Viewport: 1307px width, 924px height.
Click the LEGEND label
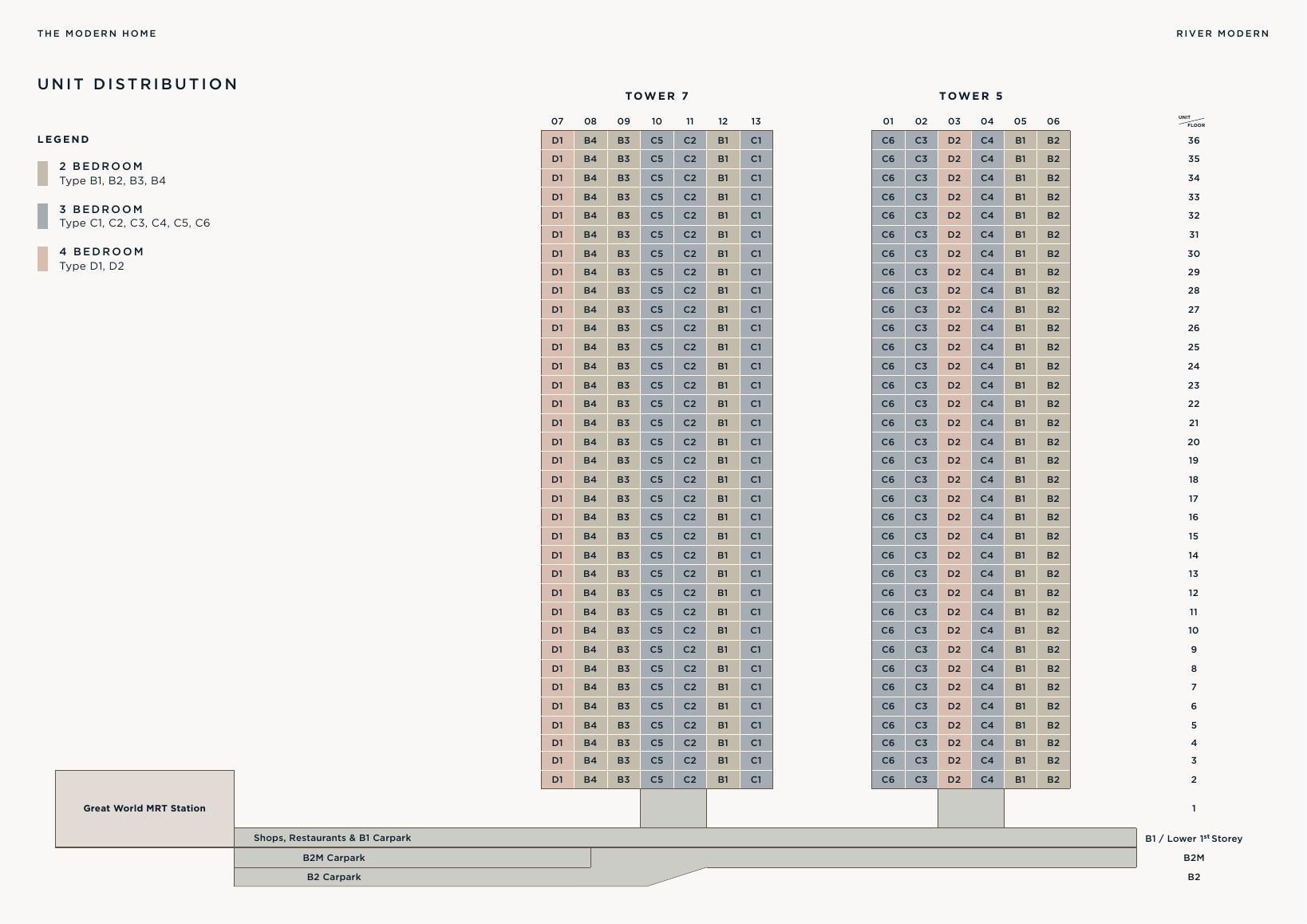[x=63, y=140]
